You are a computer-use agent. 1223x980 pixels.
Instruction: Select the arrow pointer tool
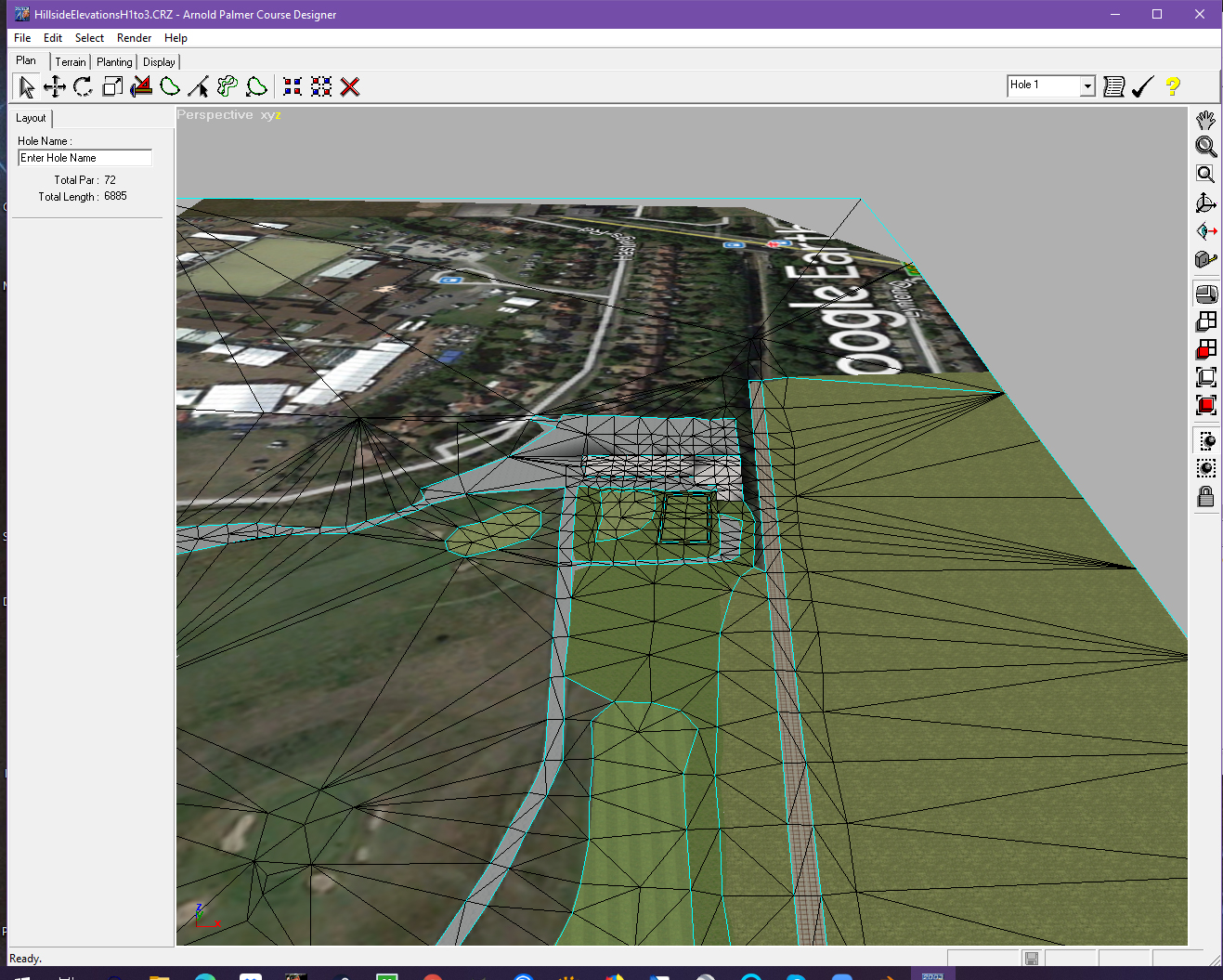pyautogui.click(x=26, y=87)
